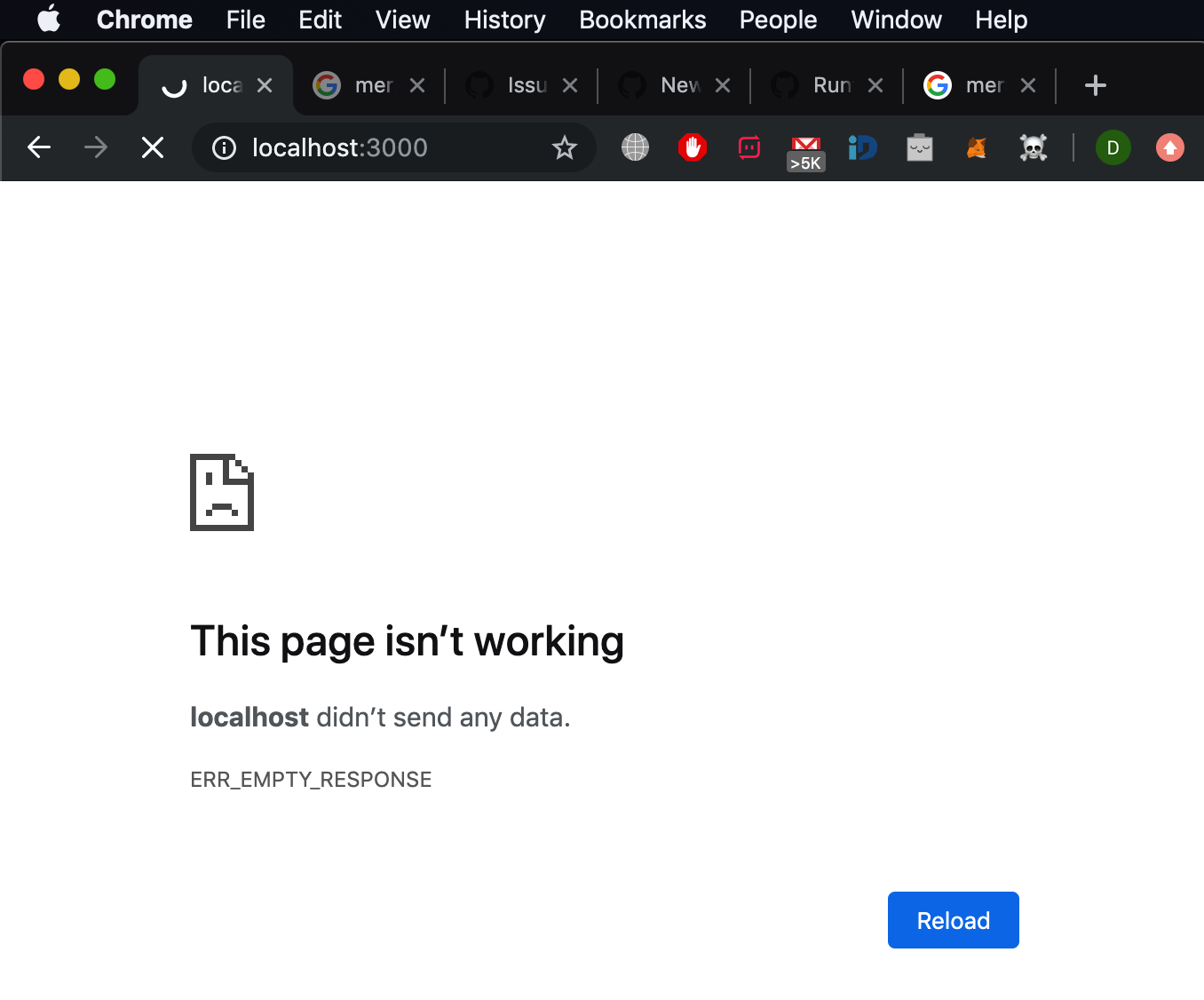Open the gray sleeping-face box extension icon
The width and height of the screenshot is (1204, 1000).
coord(920,147)
